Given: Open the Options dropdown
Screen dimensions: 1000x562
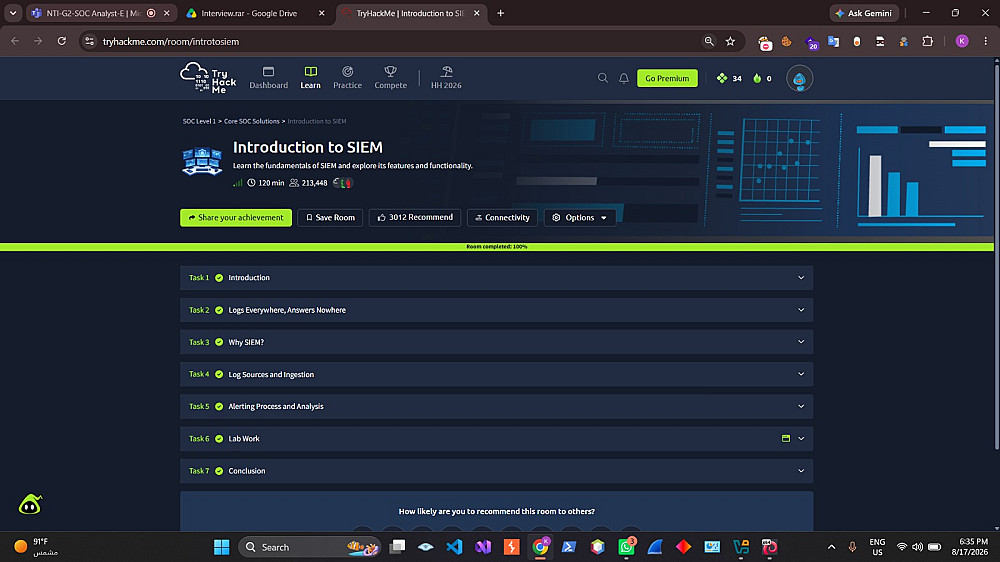Looking at the screenshot, I should click(580, 218).
